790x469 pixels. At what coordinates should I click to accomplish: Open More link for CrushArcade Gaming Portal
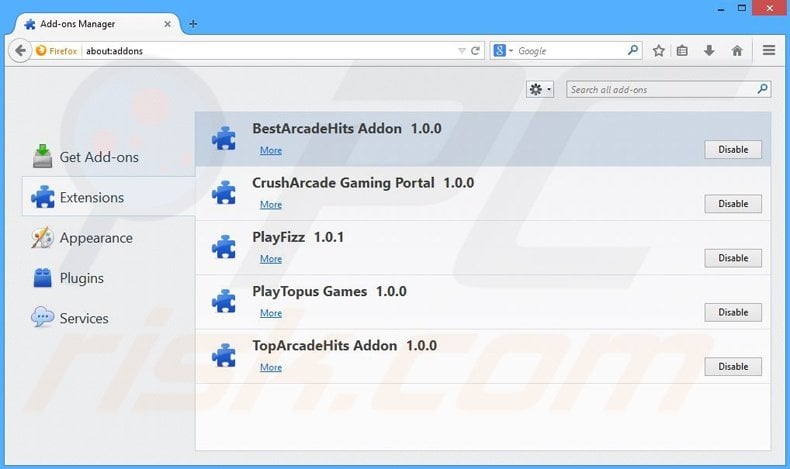(271, 205)
